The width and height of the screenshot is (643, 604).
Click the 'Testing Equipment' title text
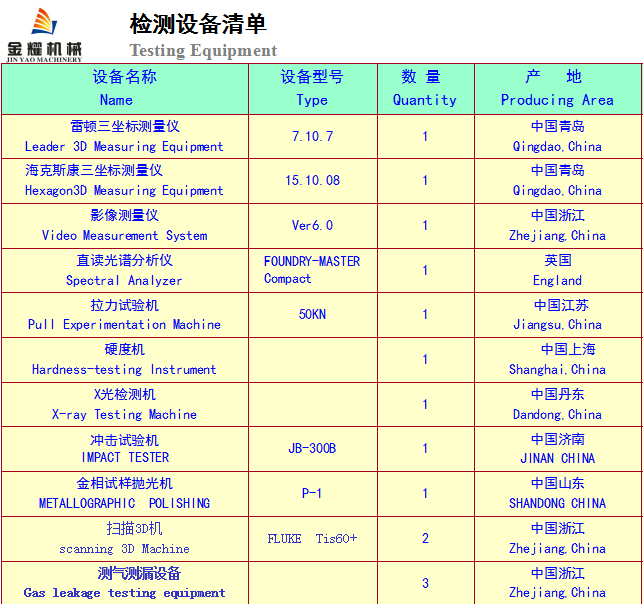pos(203,50)
